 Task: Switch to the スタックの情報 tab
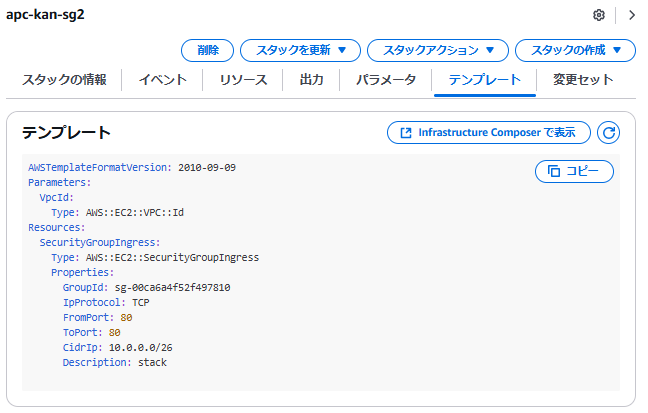64,79
